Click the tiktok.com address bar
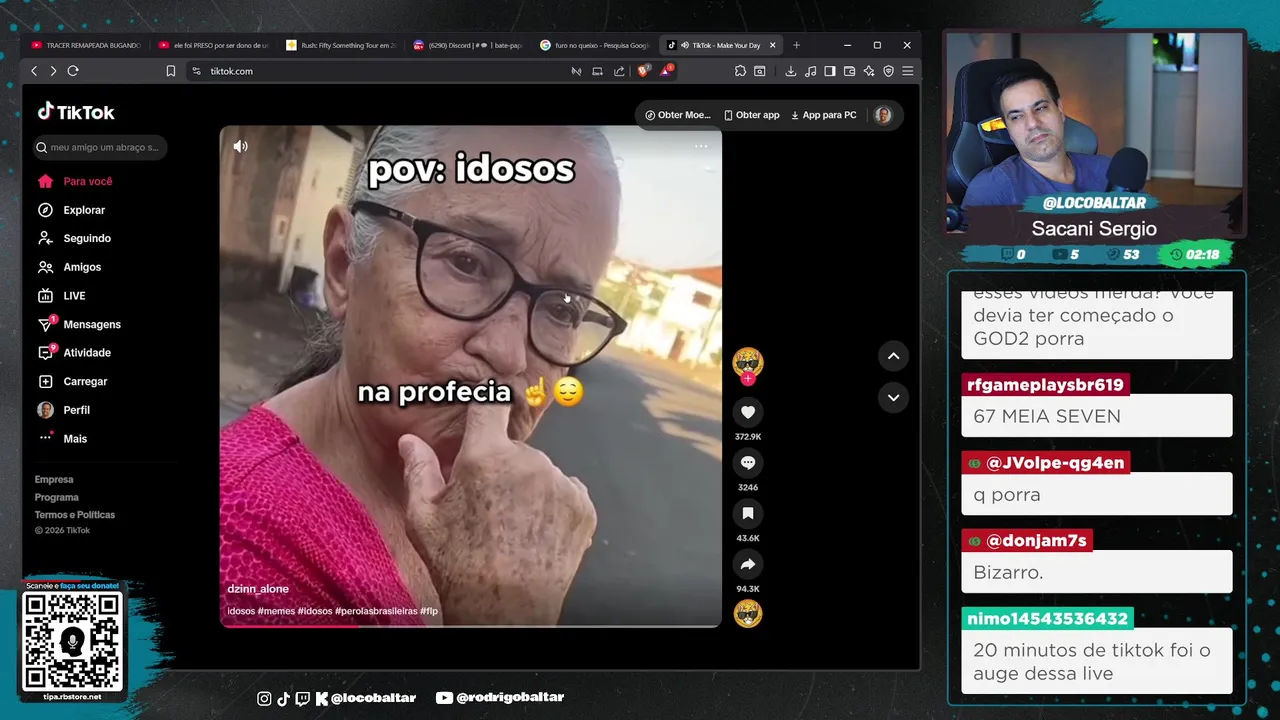 point(375,71)
